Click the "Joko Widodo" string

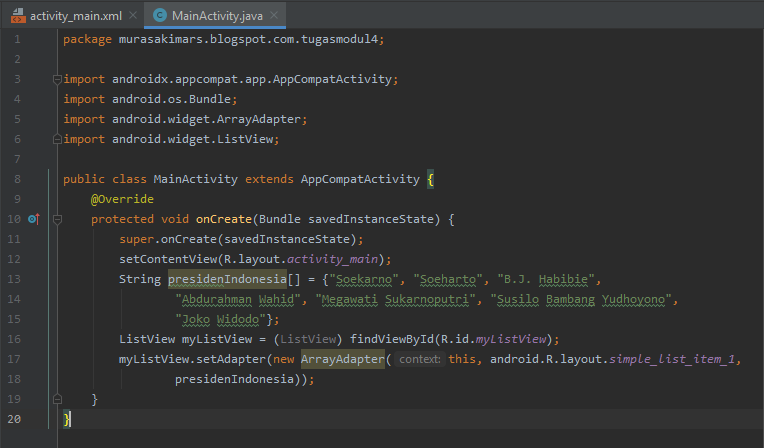point(220,319)
